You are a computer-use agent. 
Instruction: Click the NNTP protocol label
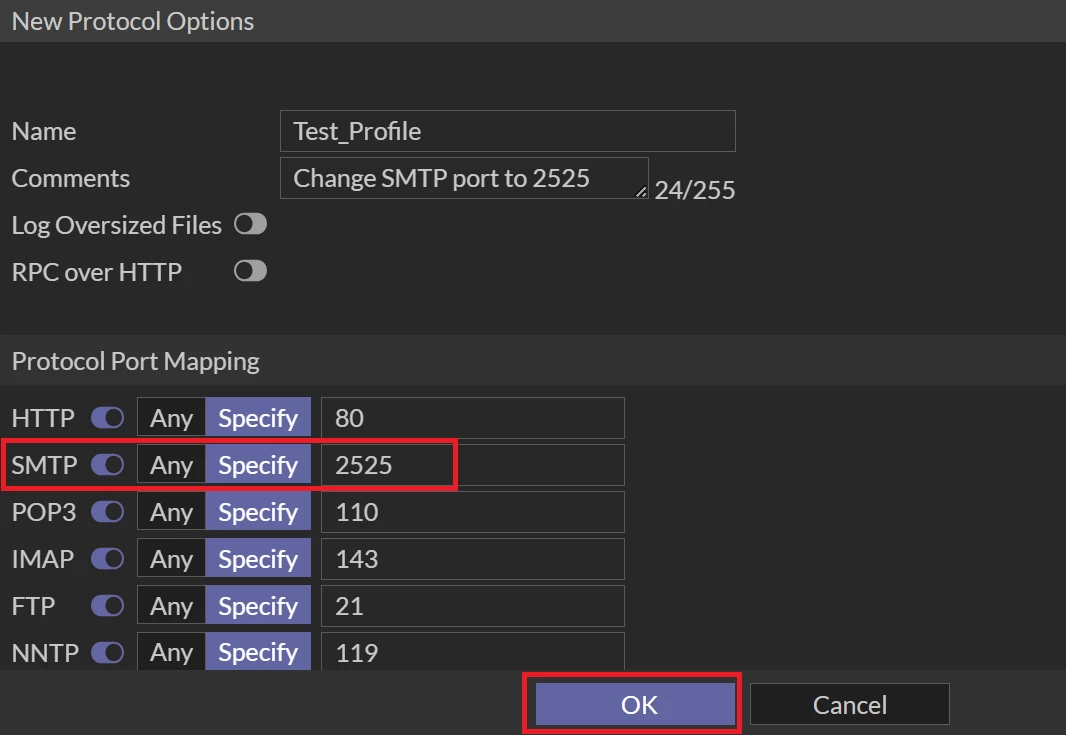(45, 653)
